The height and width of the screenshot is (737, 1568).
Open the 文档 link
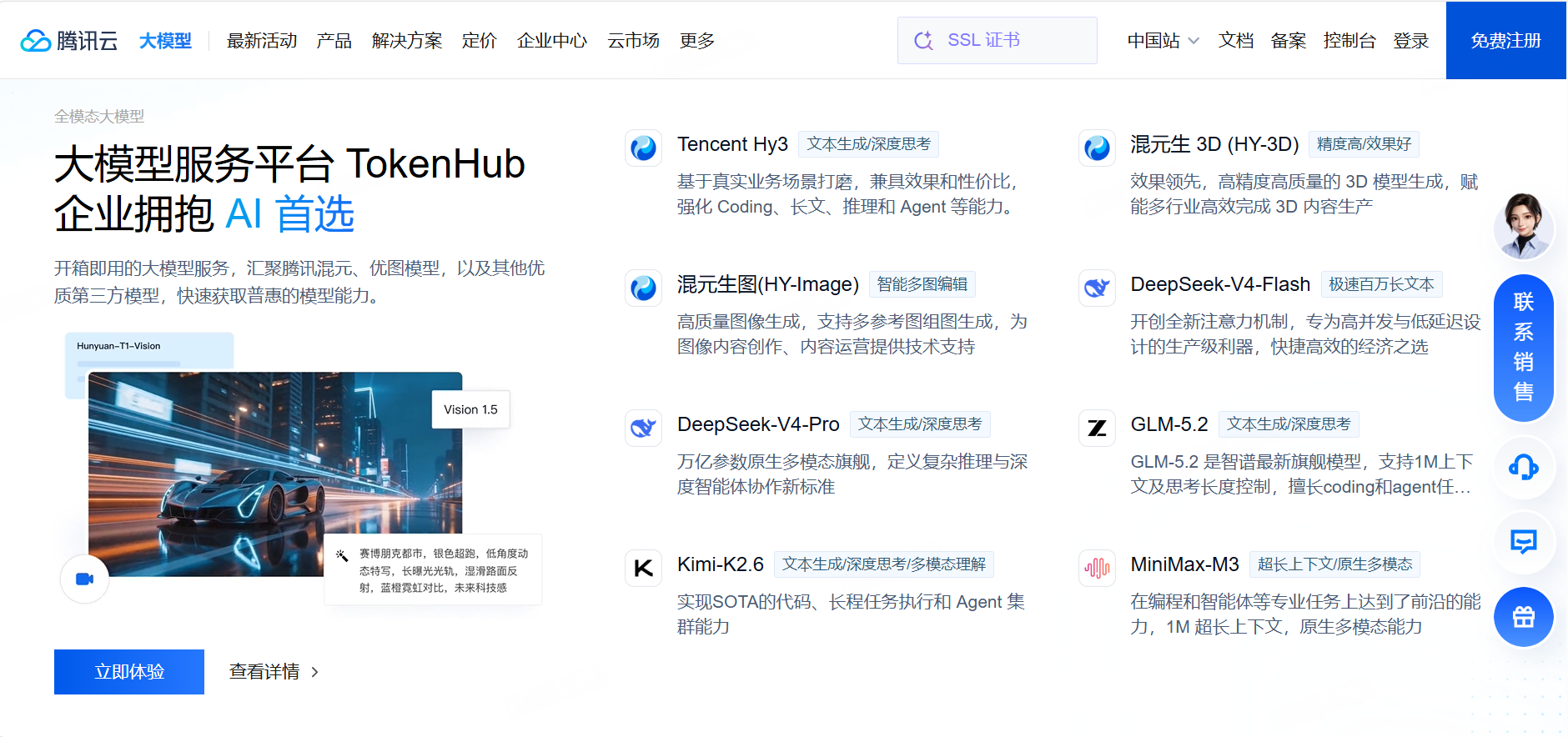1236,40
